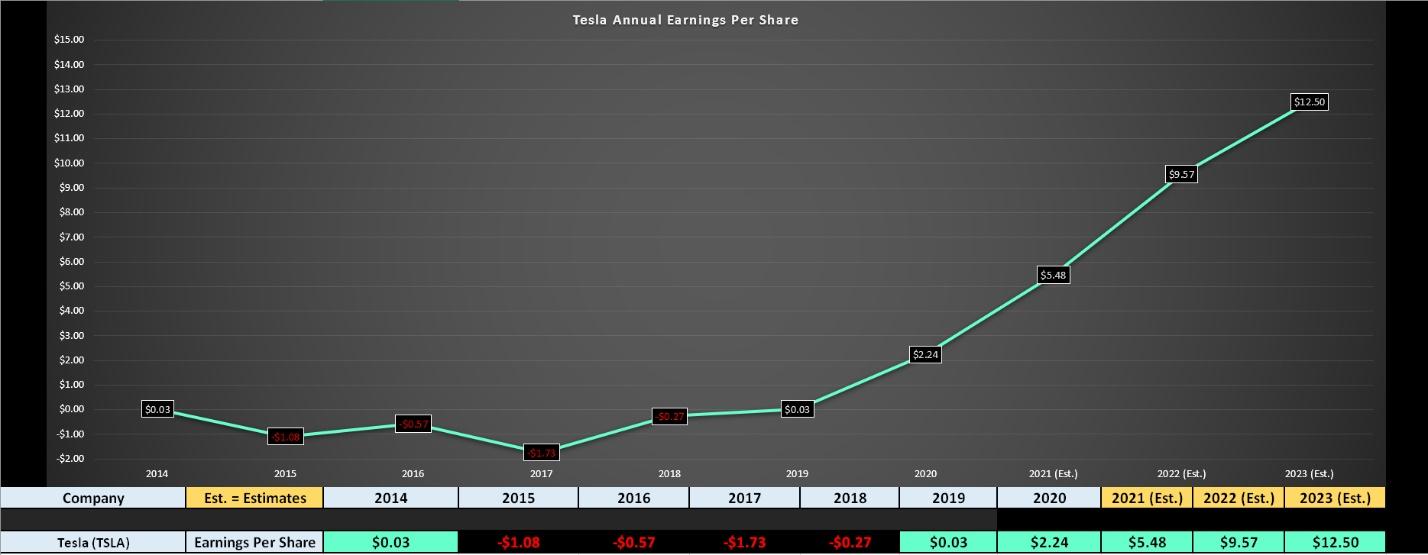The height and width of the screenshot is (555, 1428).
Task: Click the red -$0.57 table cell
Action: pos(634,542)
